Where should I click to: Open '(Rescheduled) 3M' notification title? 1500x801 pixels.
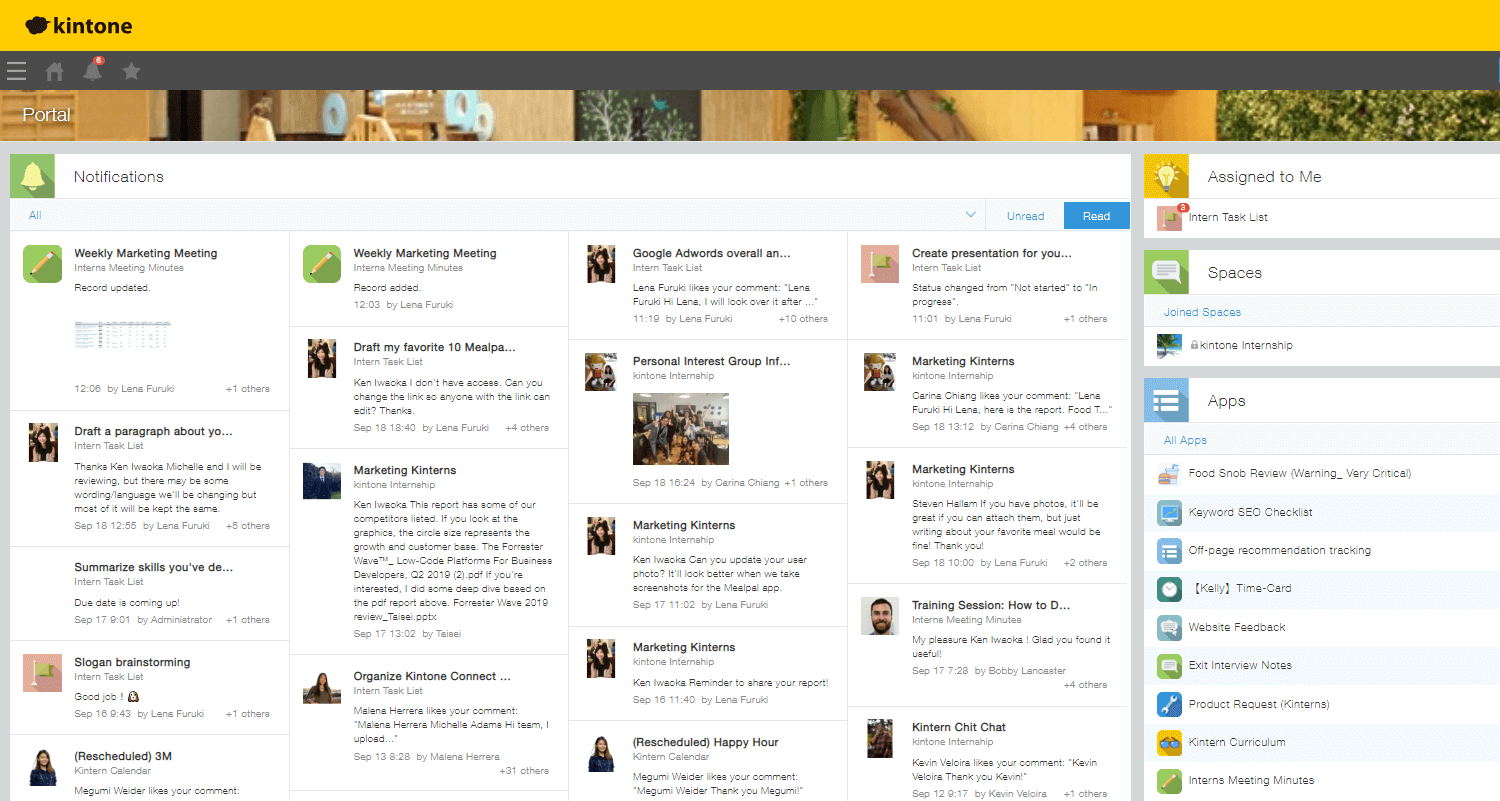pos(123,756)
